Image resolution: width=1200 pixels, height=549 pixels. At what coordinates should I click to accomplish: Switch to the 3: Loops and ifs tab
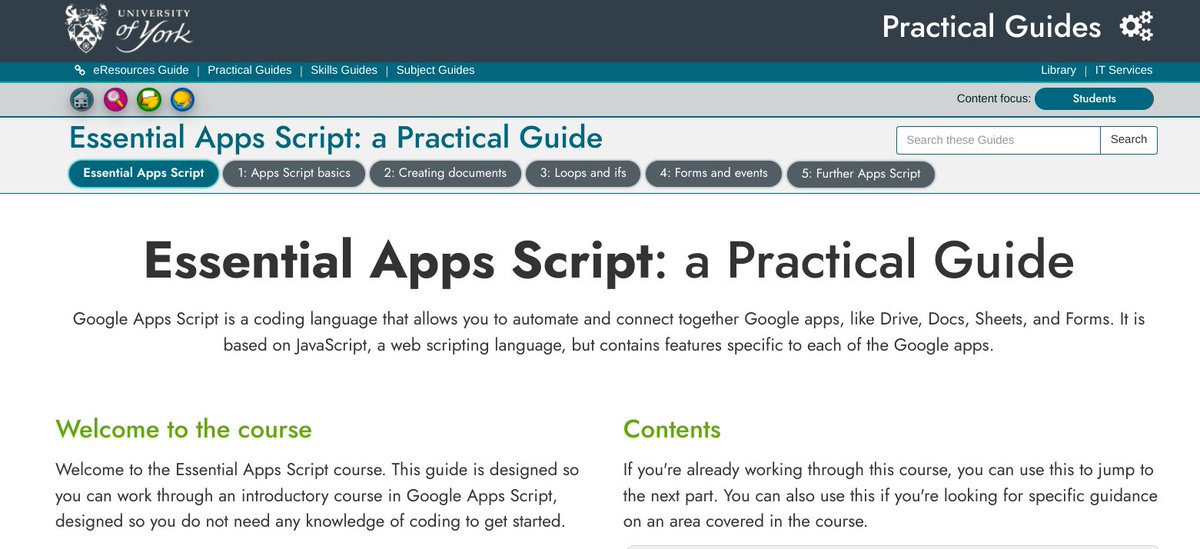pos(583,173)
